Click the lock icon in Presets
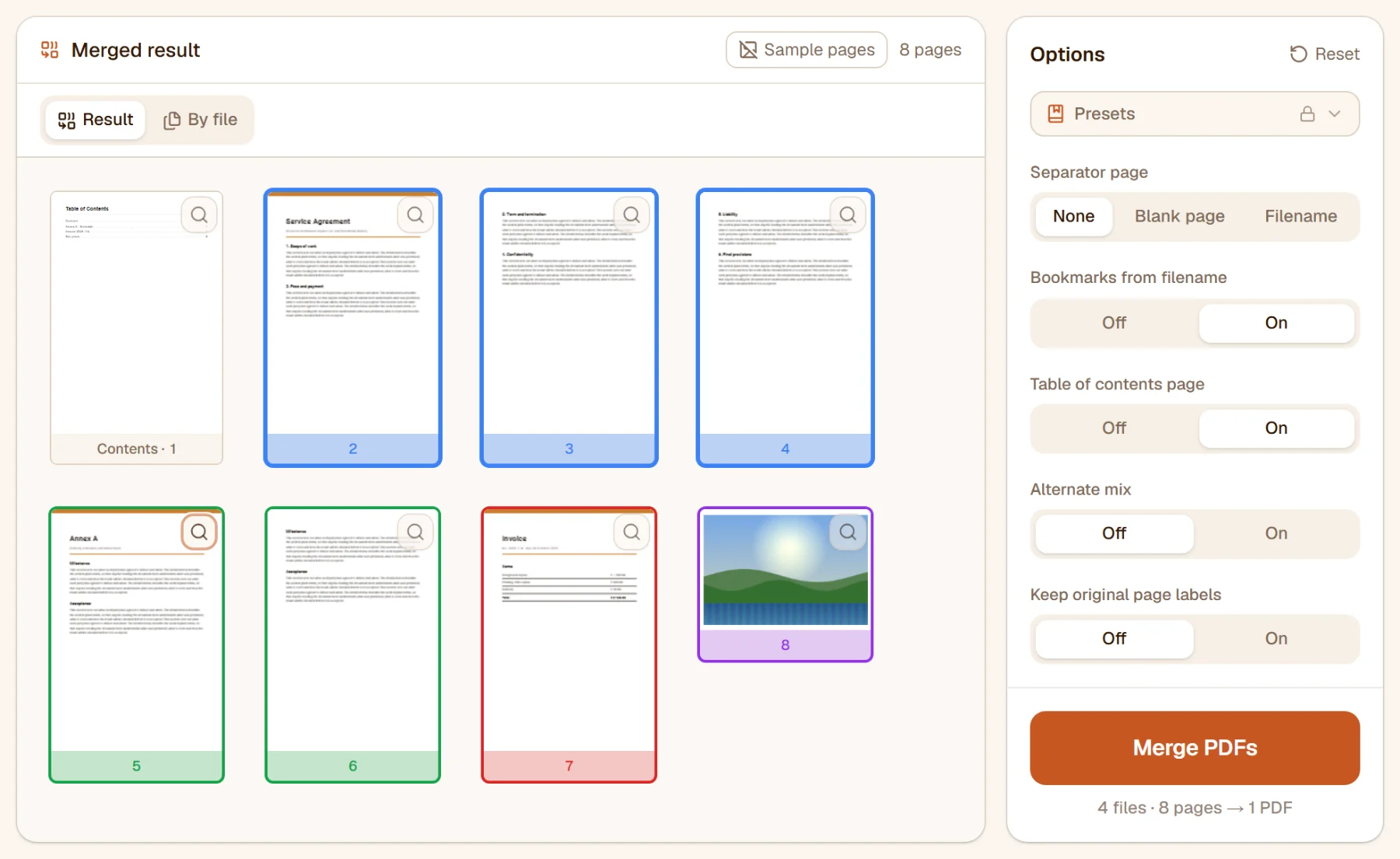The width and height of the screenshot is (1400, 859). pos(1307,113)
